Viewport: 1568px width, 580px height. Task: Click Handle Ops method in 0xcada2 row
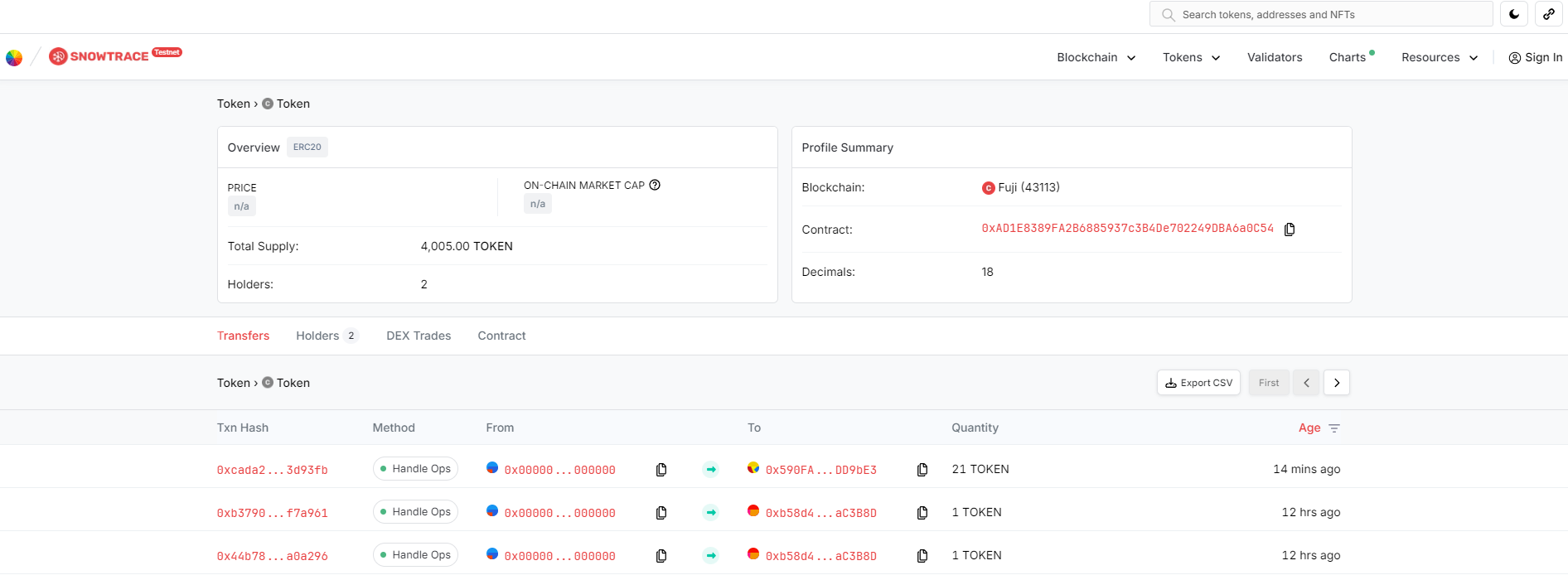tap(415, 469)
